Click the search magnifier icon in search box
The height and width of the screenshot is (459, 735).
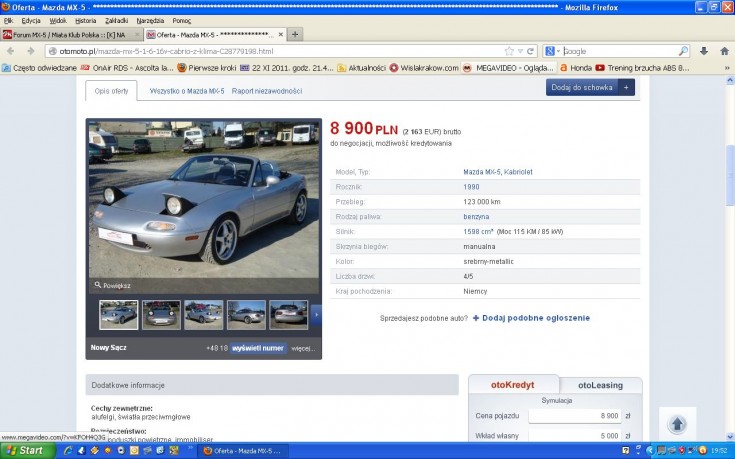point(683,51)
